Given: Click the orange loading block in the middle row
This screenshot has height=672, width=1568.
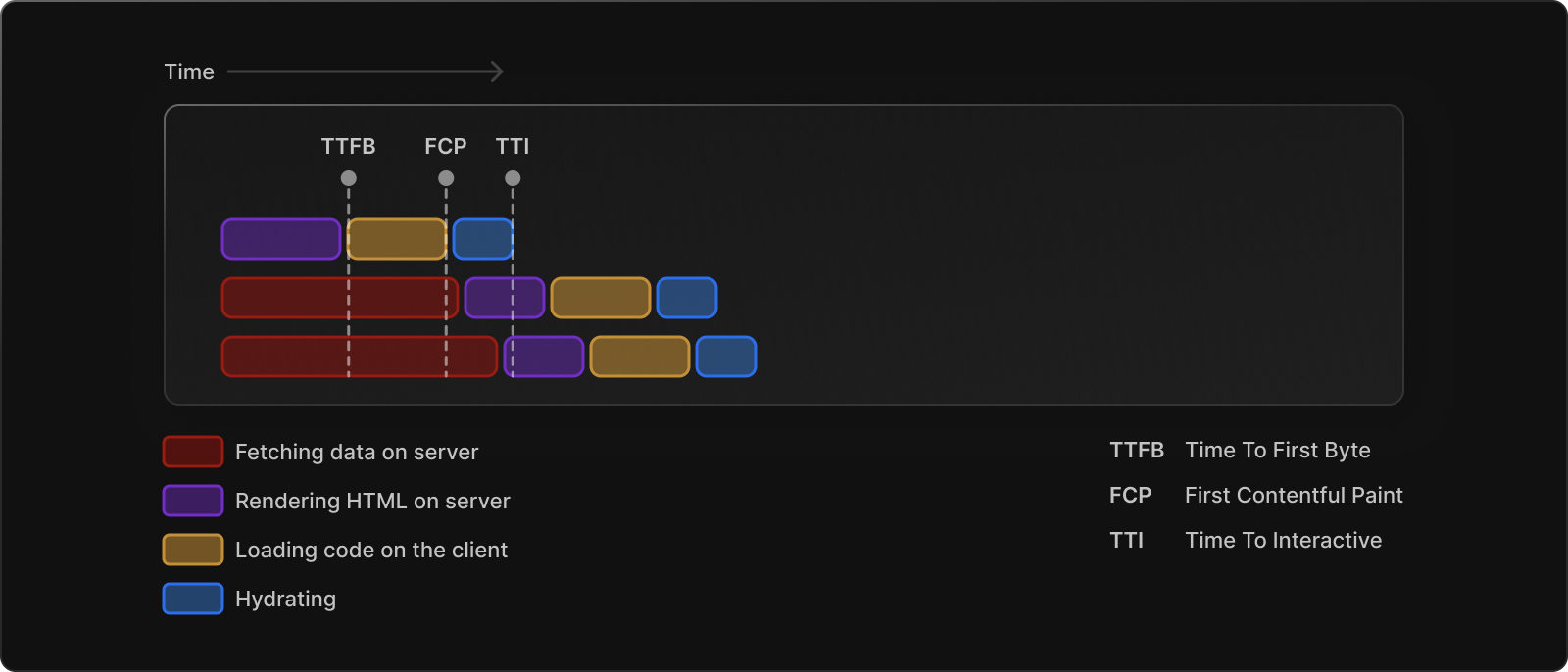Looking at the screenshot, I should (x=601, y=298).
